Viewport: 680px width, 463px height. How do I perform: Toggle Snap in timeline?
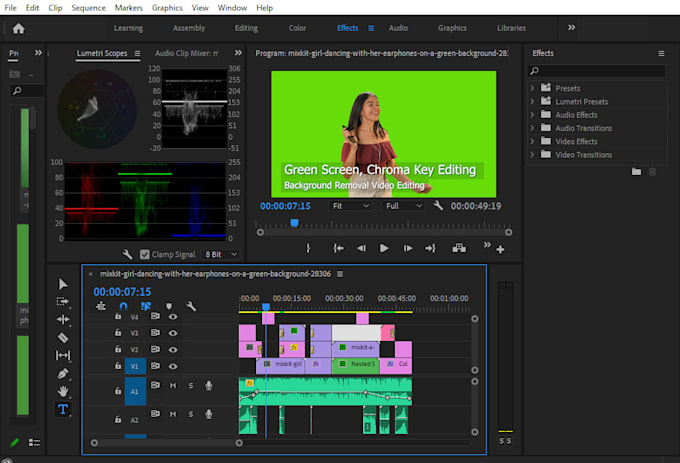(x=124, y=306)
